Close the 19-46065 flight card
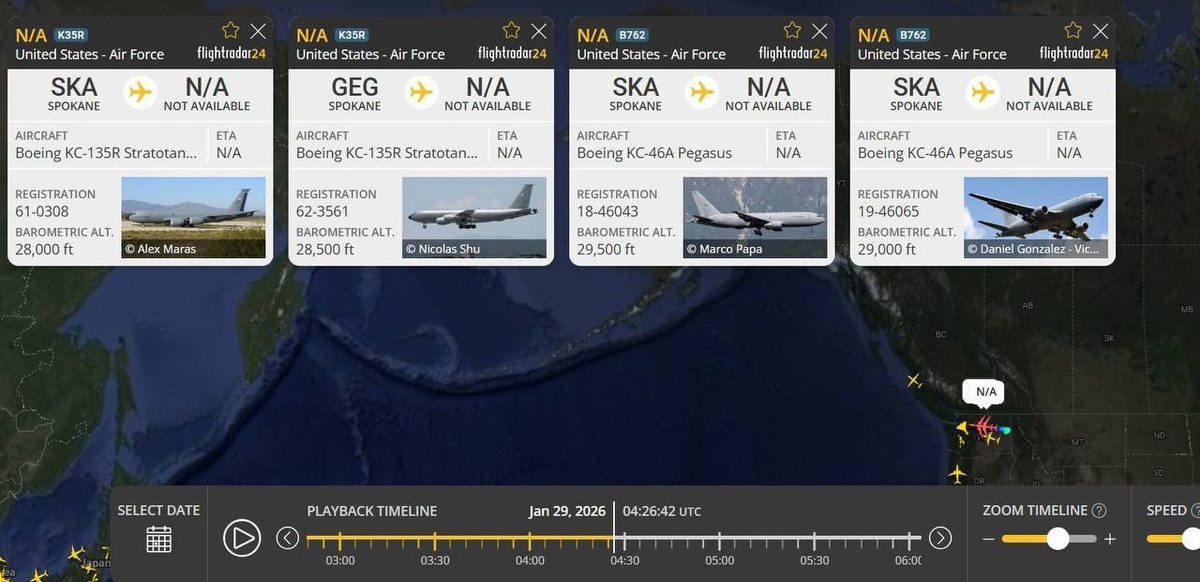 pos(1101,31)
